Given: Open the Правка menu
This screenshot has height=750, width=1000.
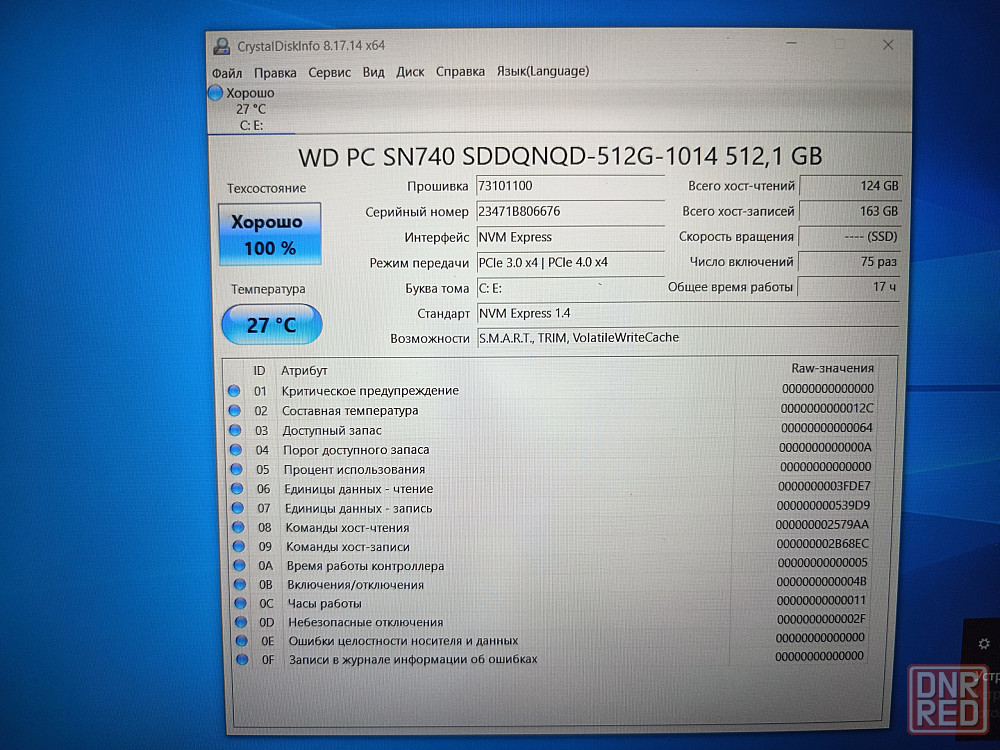Looking at the screenshot, I should (275, 72).
